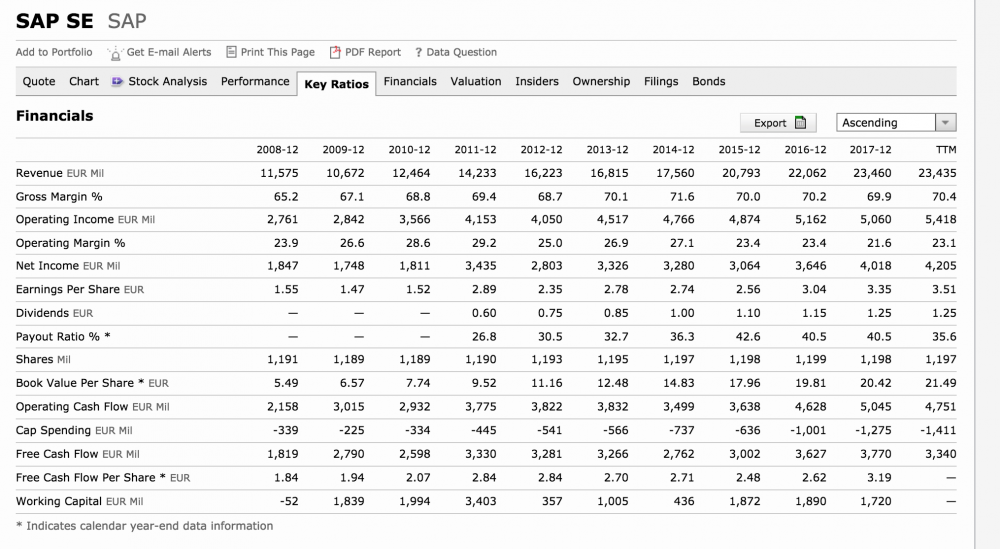
Task: View the Insiders tab
Action: tap(537, 81)
